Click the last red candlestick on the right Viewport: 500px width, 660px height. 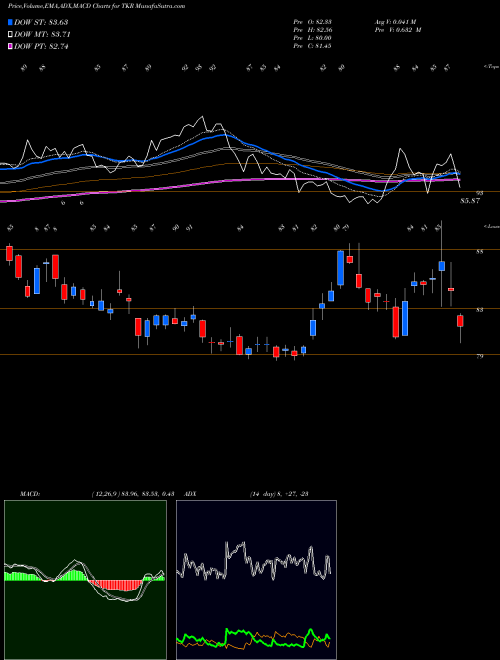(460, 321)
